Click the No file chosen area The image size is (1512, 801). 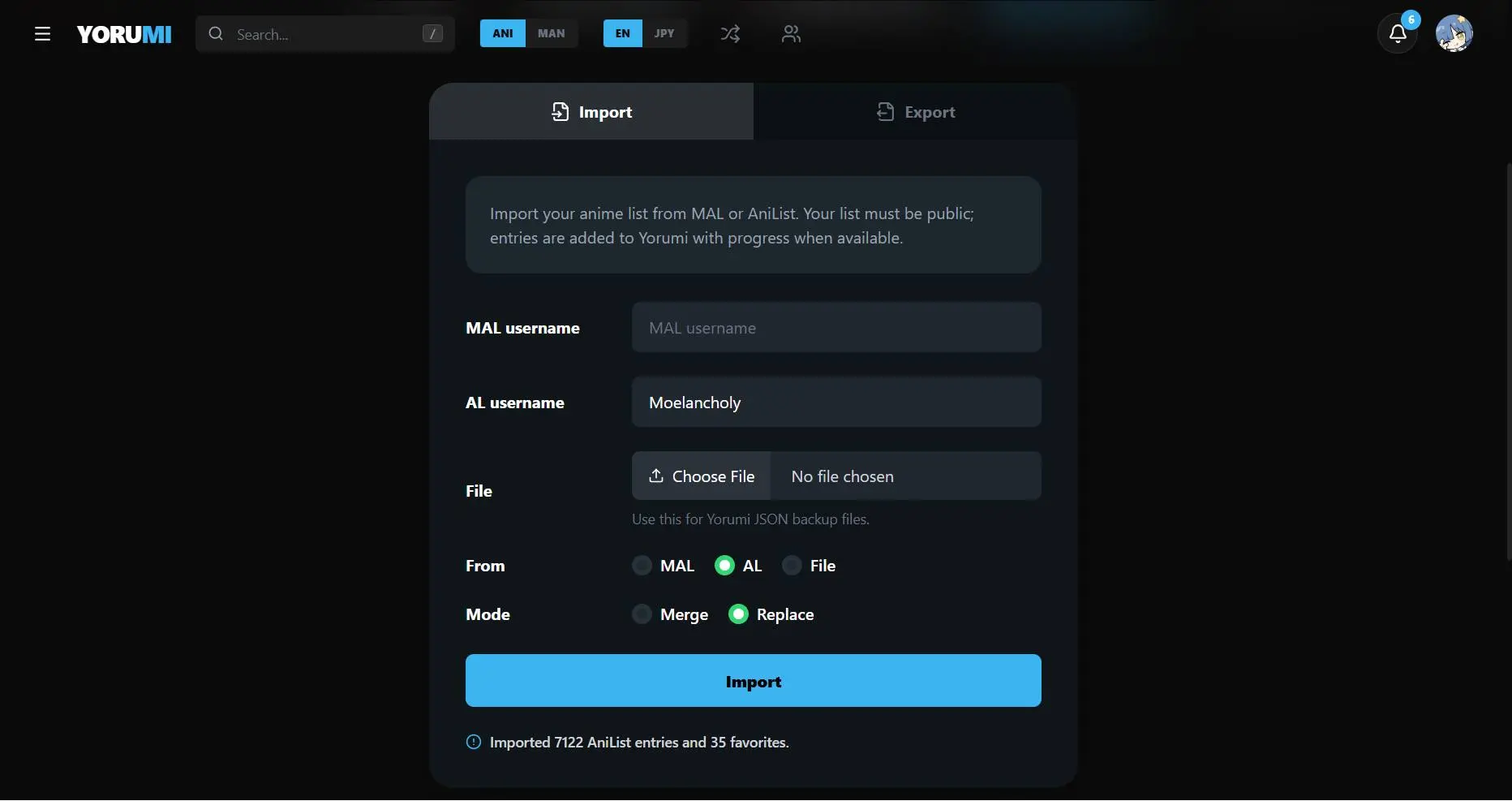(905, 476)
